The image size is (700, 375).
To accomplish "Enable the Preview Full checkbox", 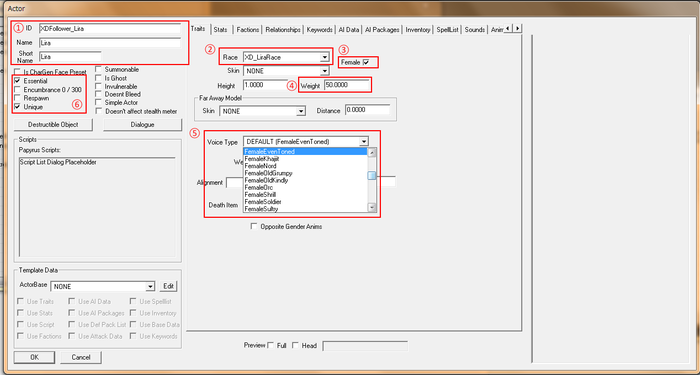I will click(271, 345).
